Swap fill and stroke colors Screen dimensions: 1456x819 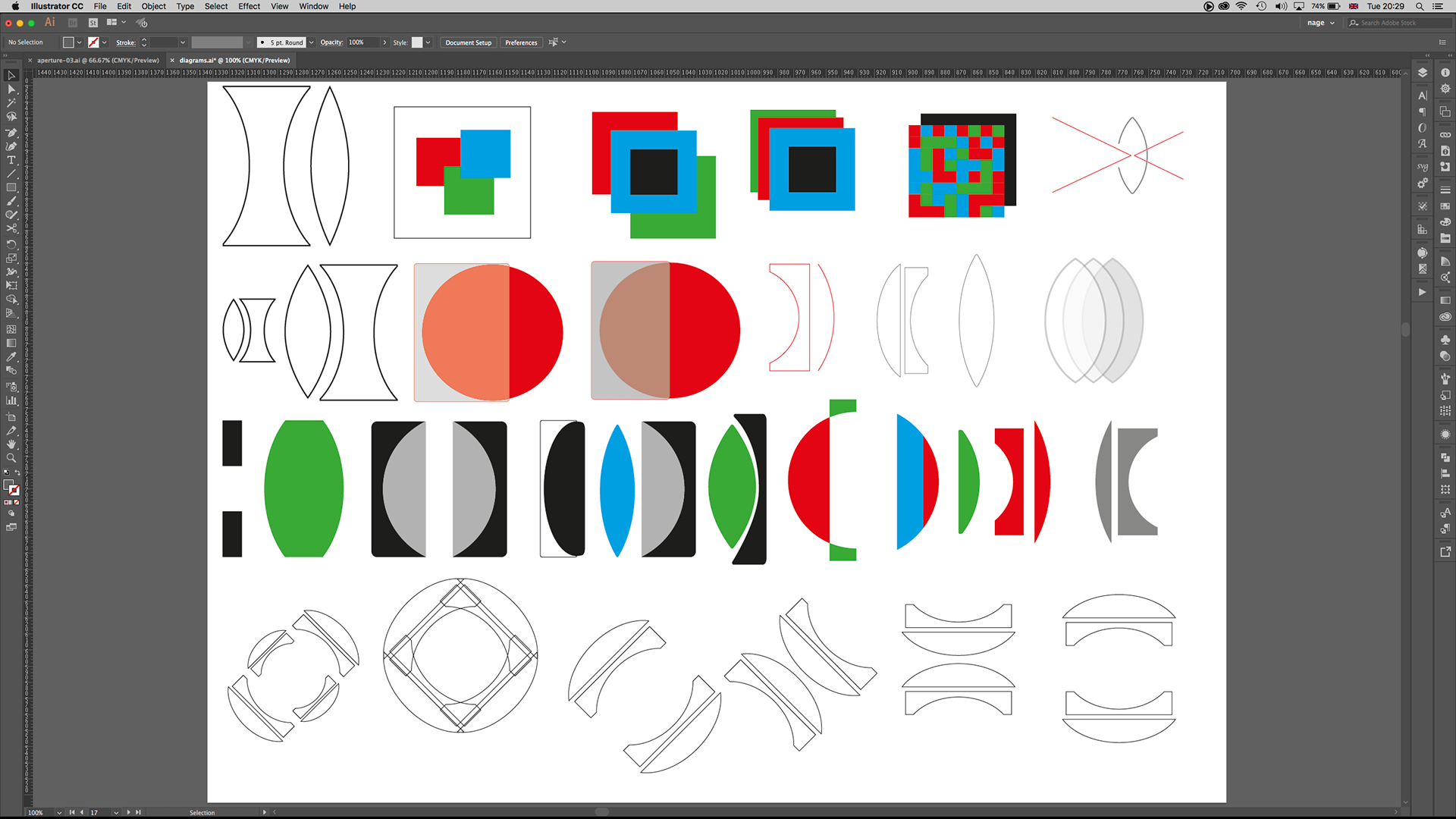[x=17, y=473]
